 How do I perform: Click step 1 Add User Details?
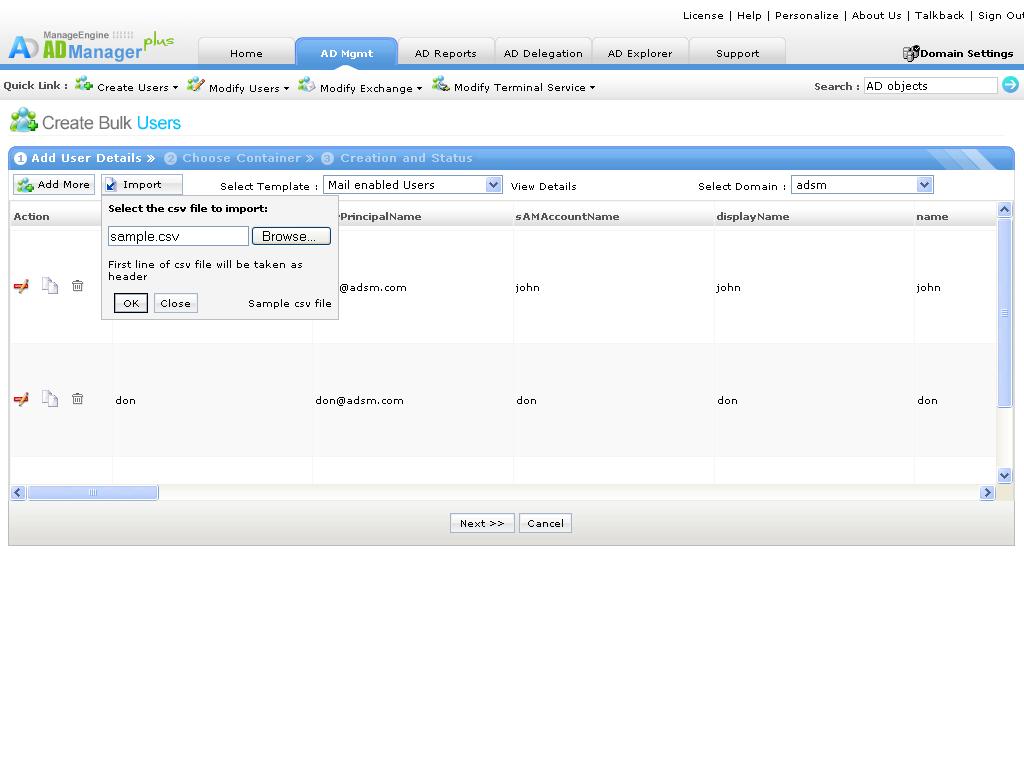click(85, 158)
